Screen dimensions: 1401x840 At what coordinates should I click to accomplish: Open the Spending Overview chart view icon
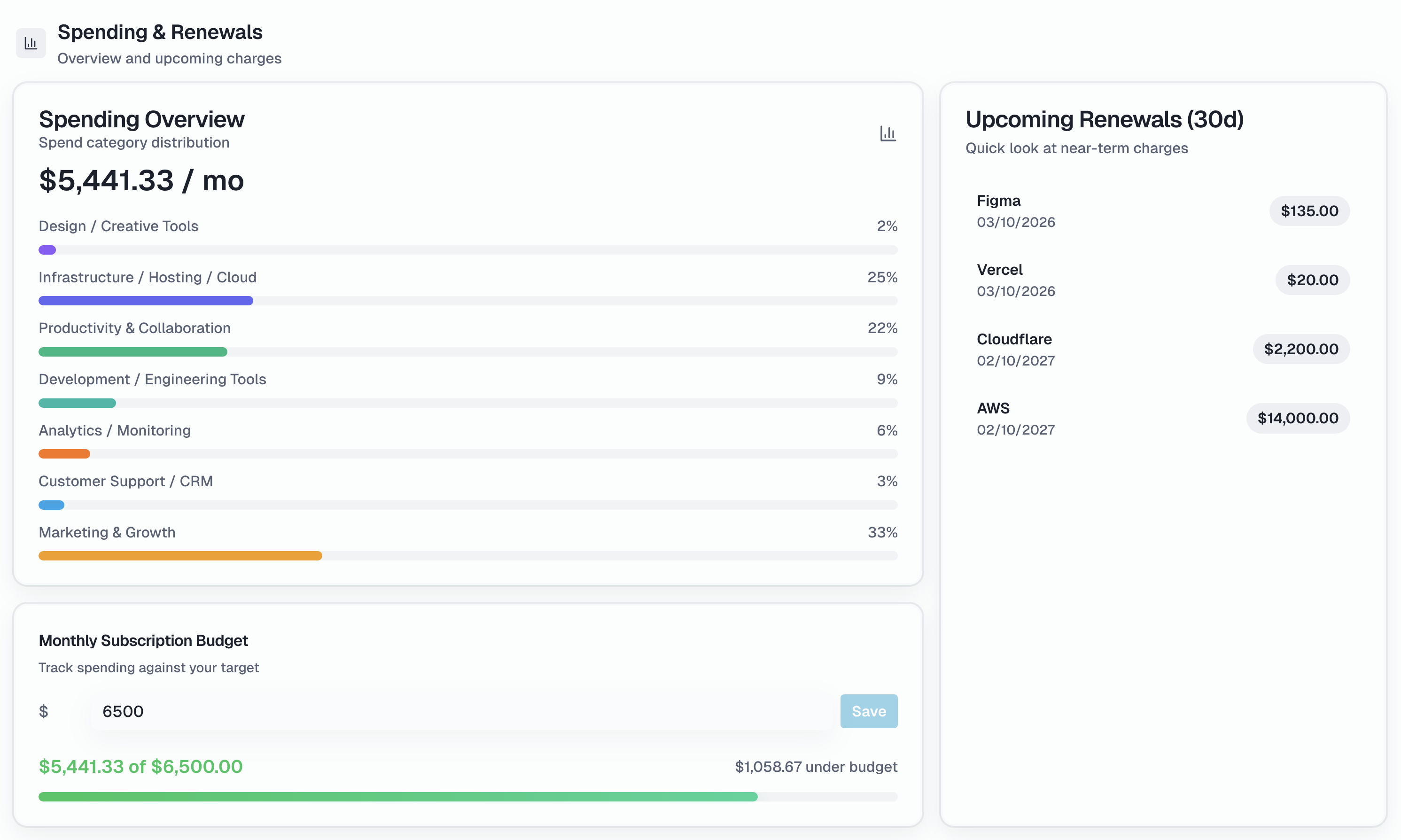pos(887,133)
